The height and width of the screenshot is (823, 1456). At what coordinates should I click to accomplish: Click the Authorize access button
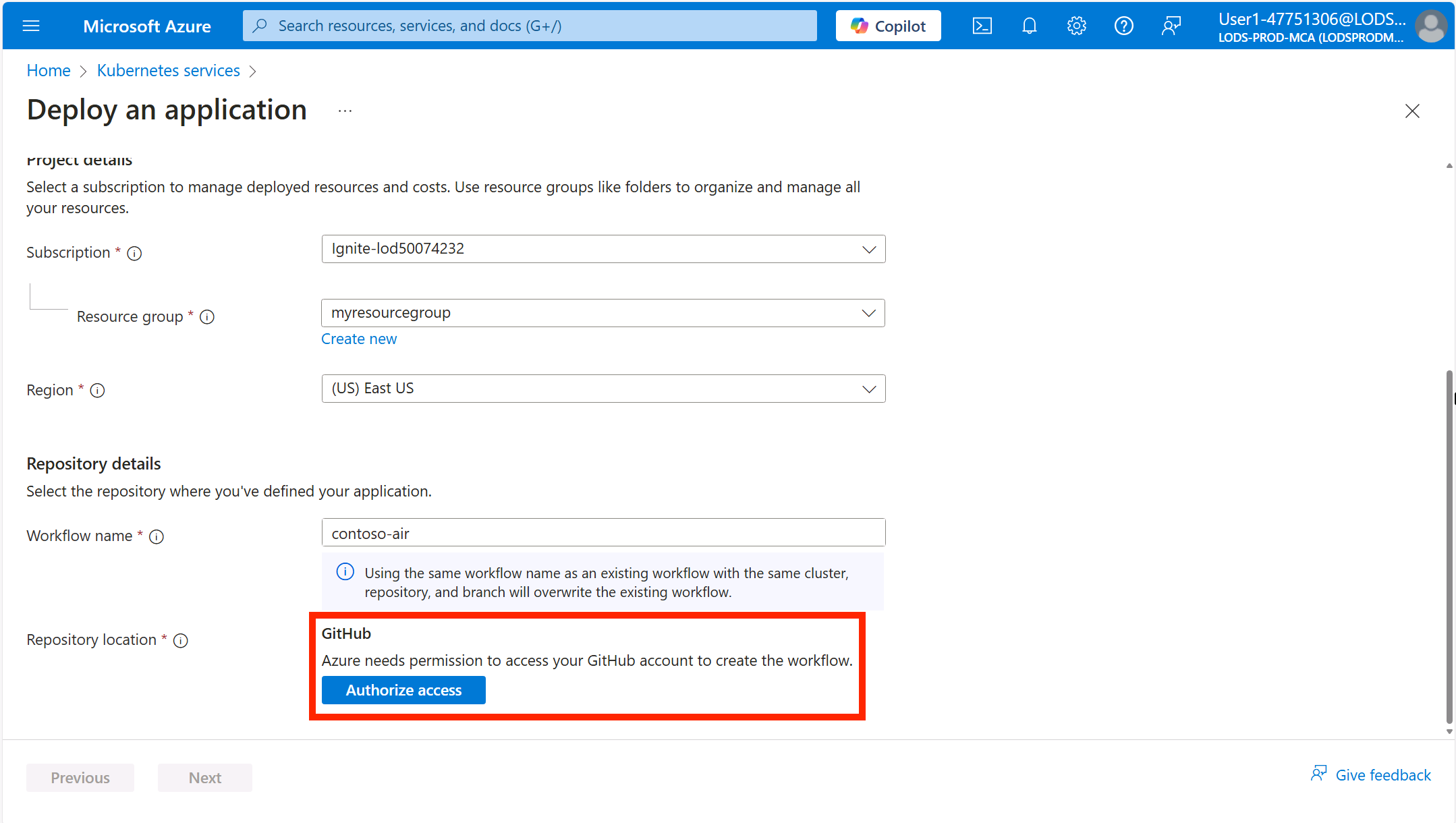404,690
